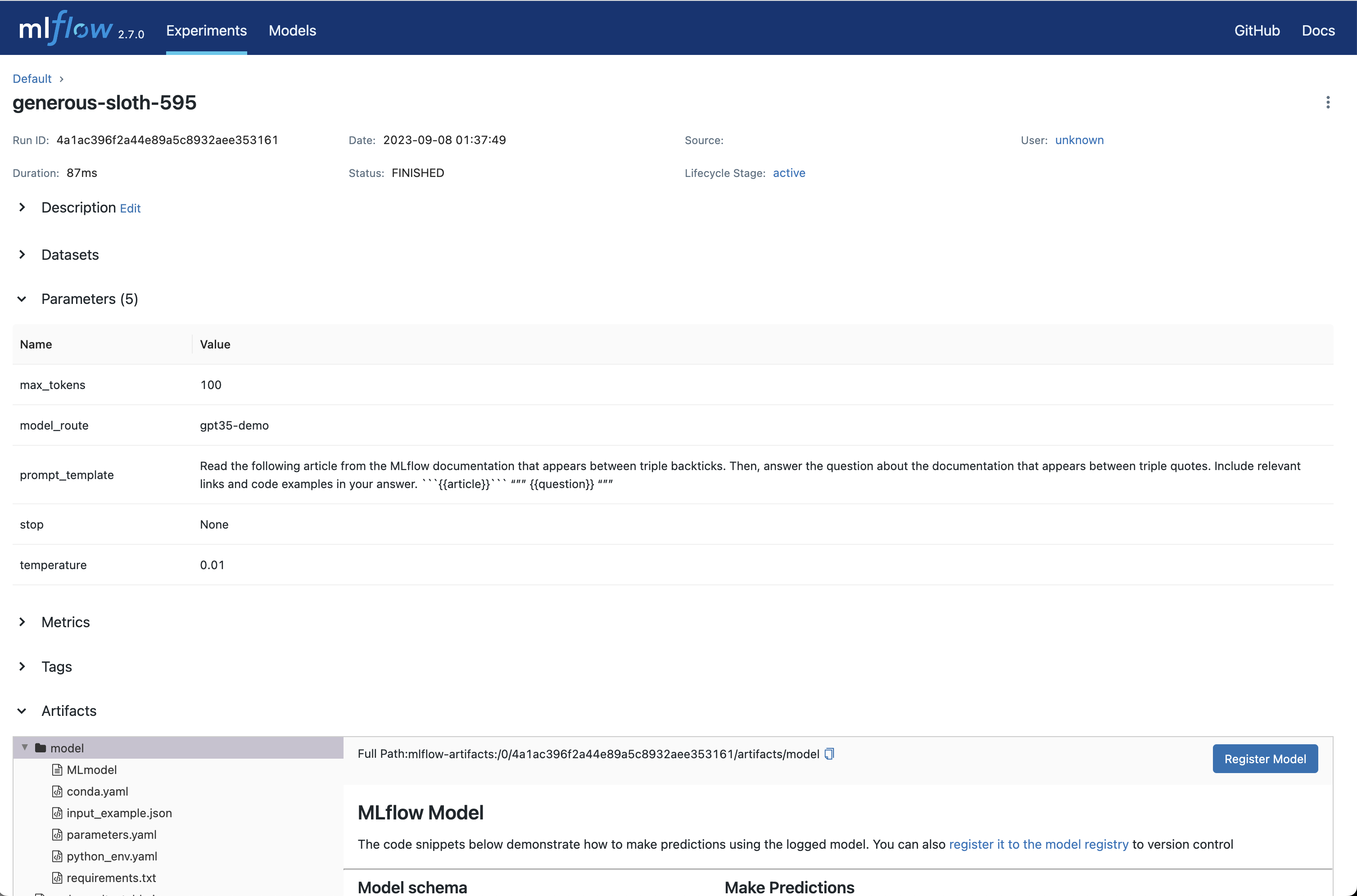Collapse the Parameters (5) section
The height and width of the screenshot is (896, 1357).
tap(22, 299)
